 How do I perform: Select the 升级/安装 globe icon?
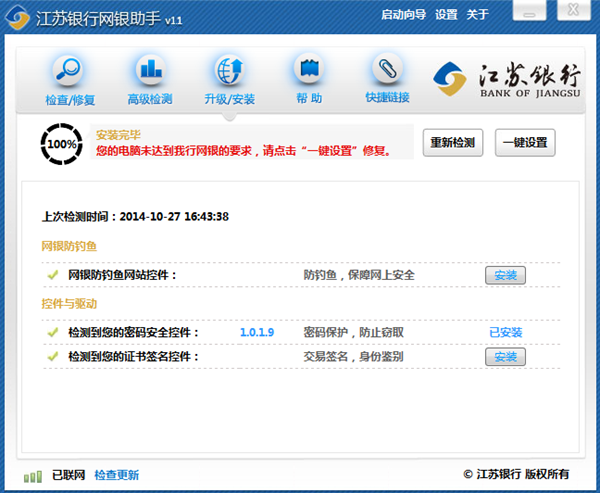[229, 70]
